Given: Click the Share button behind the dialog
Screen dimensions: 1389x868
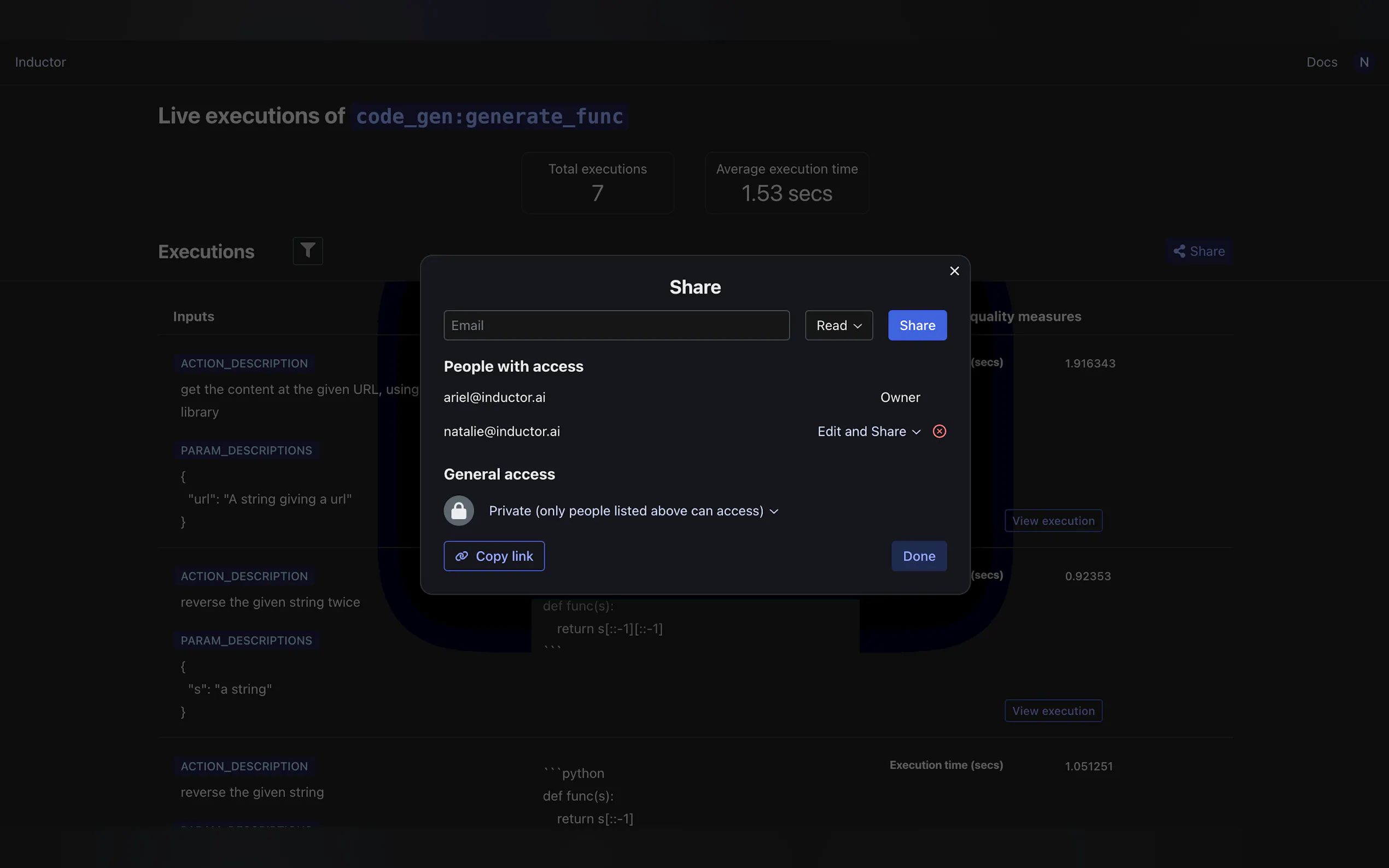Looking at the screenshot, I should [1199, 251].
